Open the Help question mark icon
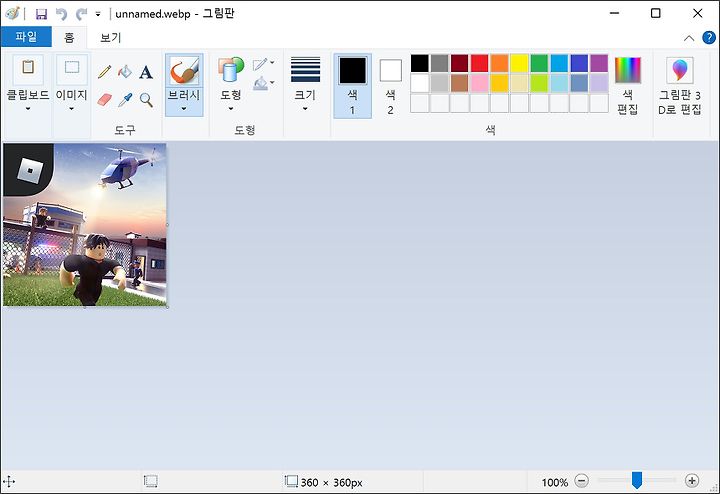This screenshot has height=494, width=720. (x=709, y=38)
